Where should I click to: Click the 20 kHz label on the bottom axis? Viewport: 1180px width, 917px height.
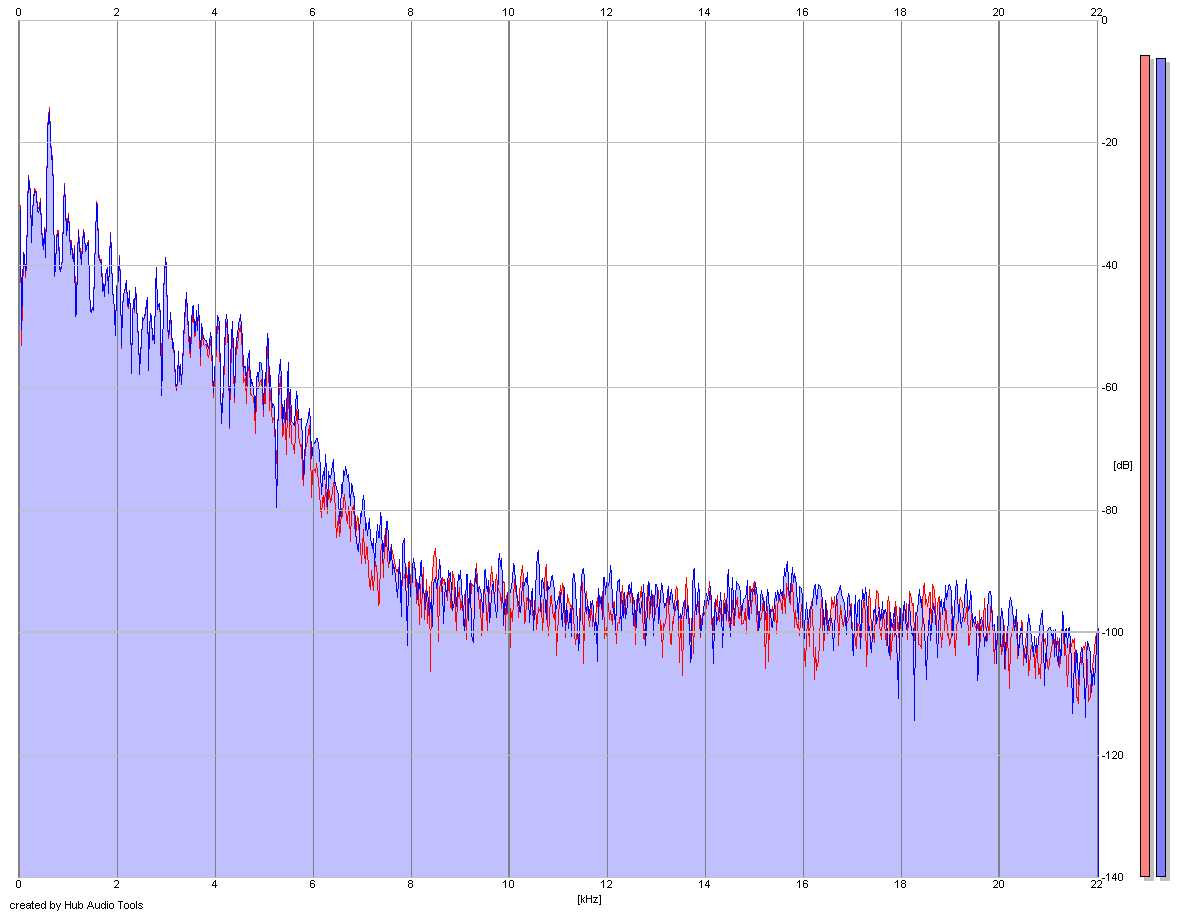pyautogui.click(x=998, y=884)
